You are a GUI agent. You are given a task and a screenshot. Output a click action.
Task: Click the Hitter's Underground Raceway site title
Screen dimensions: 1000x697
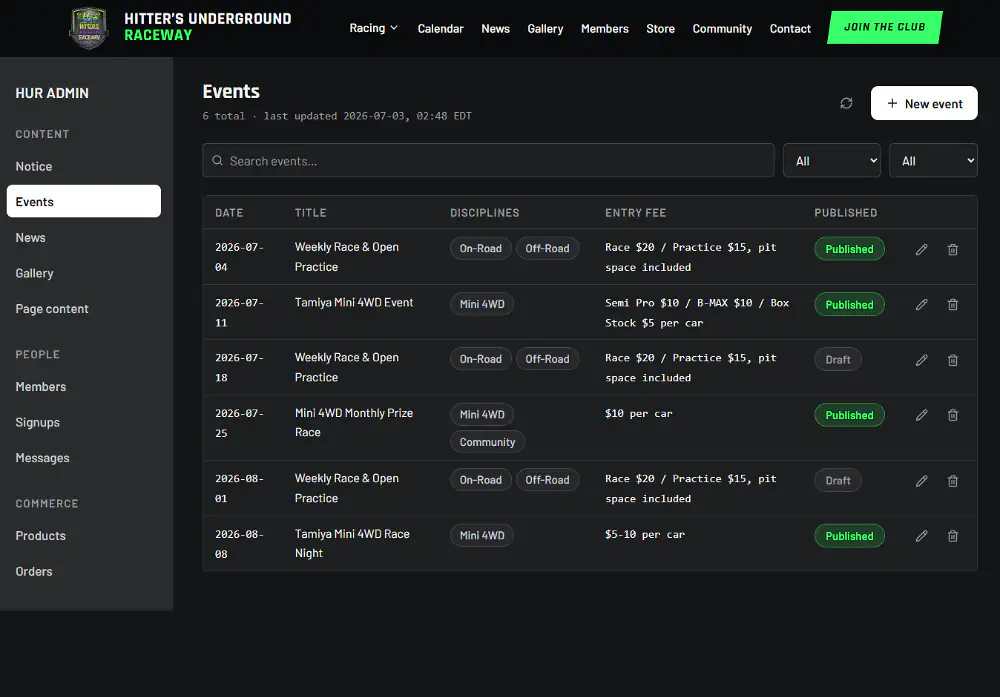point(208,27)
